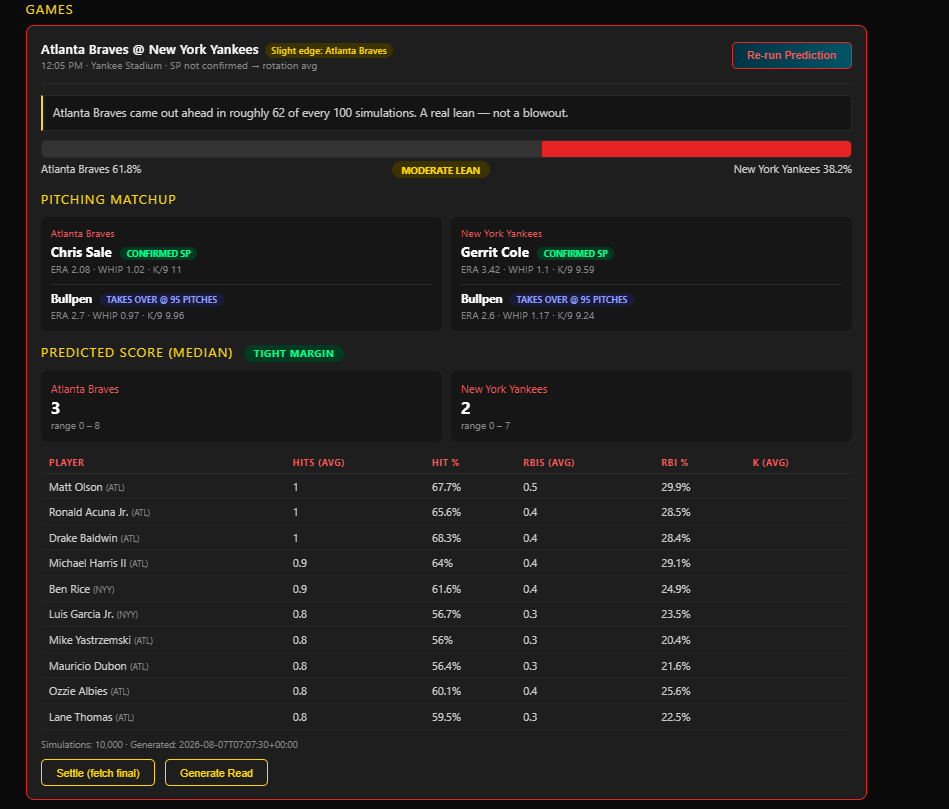Click the GAMES section heading

(x=49, y=10)
